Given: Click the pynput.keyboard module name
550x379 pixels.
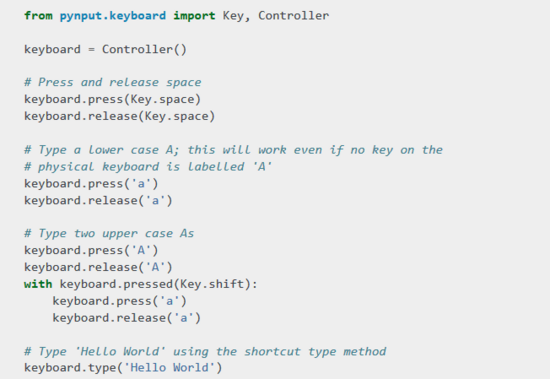Looking at the screenshot, I should [x=113, y=16].
